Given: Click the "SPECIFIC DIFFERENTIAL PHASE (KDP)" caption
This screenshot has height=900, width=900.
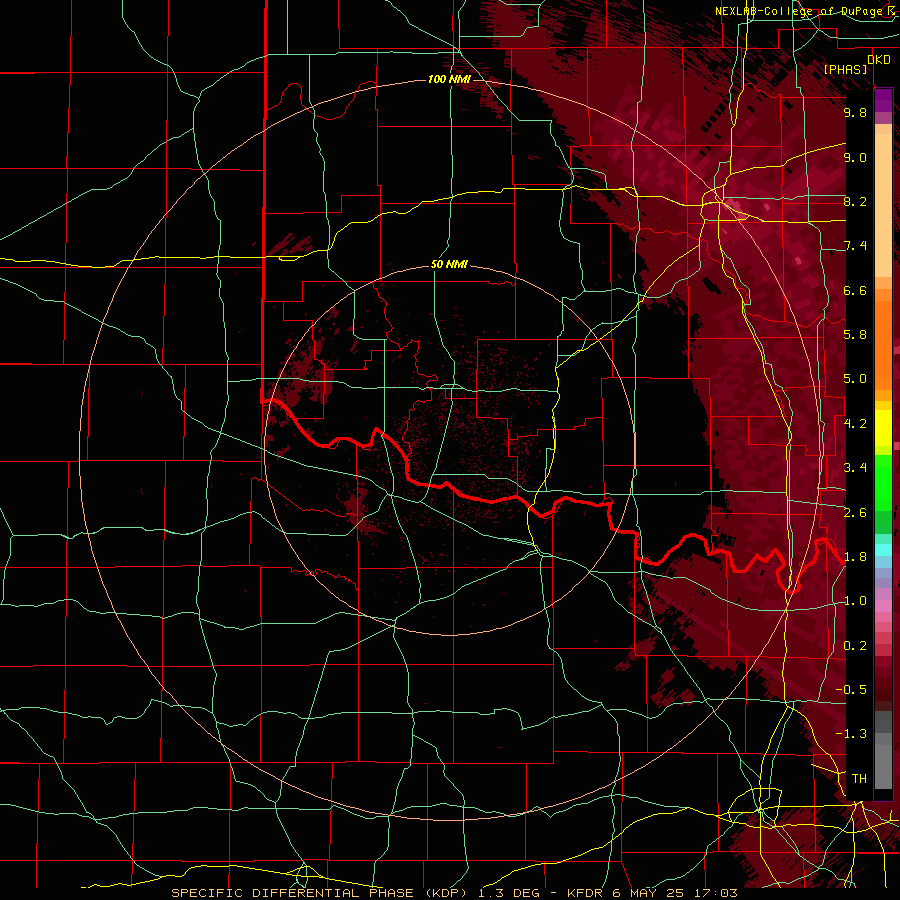Looking at the screenshot, I should tap(322, 893).
